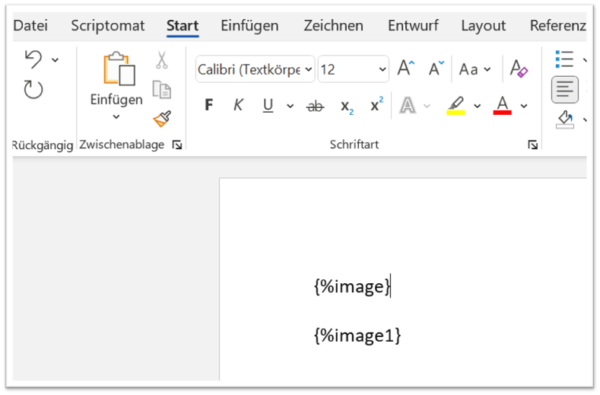Viewport: 600px width, 395px height.
Task: Increase font size with larger A icon
Action: [406, 69]
